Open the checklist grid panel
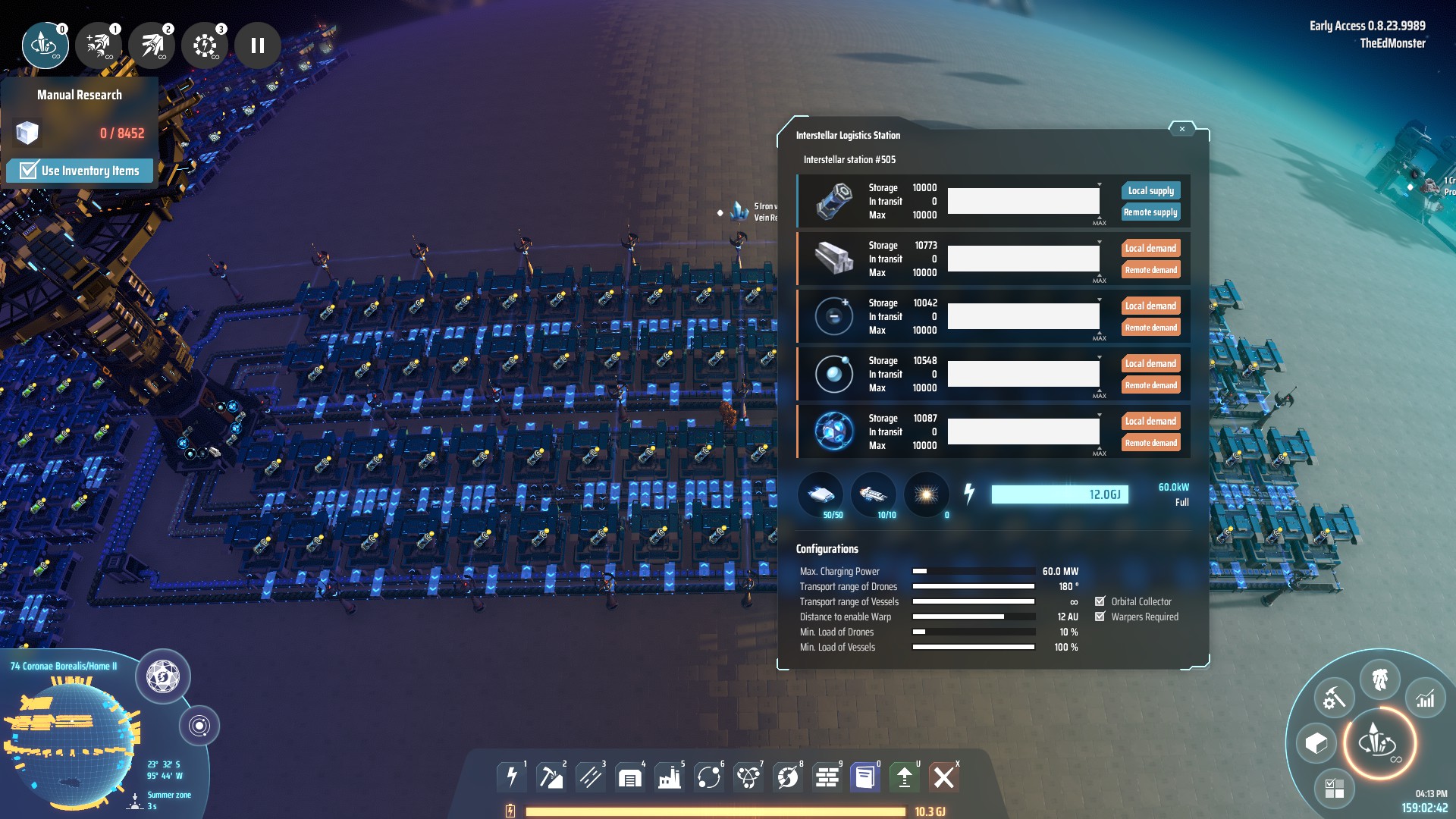The height and width of the screenshot is (819, 1456). pyautogui.click(x=1334, y=789)
